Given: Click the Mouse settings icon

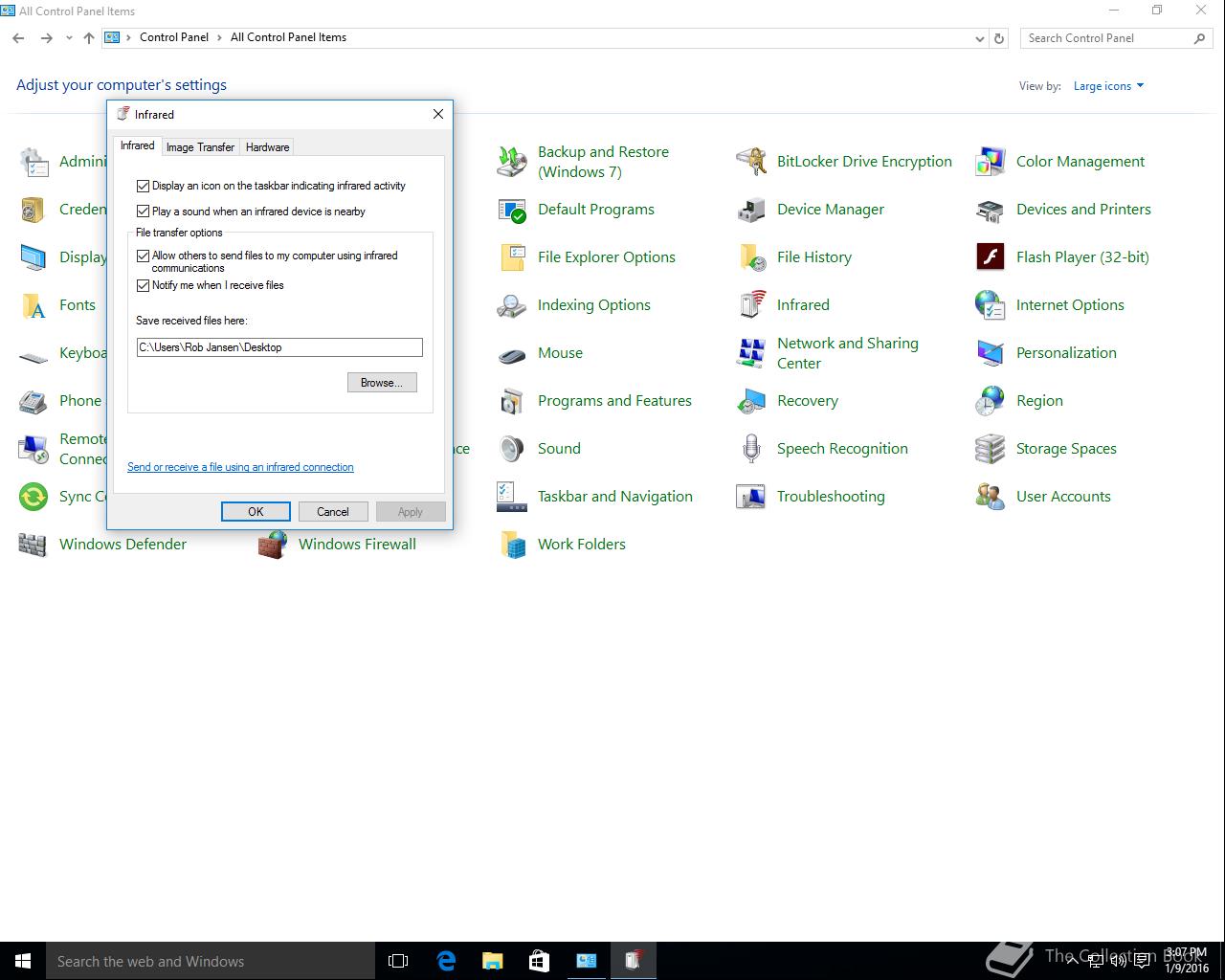Looking at the screenshot, I should (x=512, y=353).
